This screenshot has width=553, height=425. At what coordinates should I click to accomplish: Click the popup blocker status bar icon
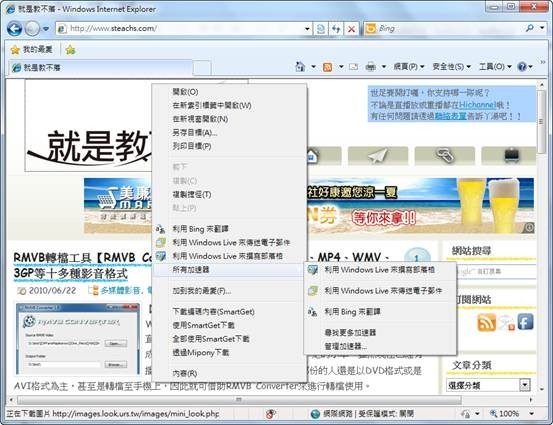coord(271,414)
